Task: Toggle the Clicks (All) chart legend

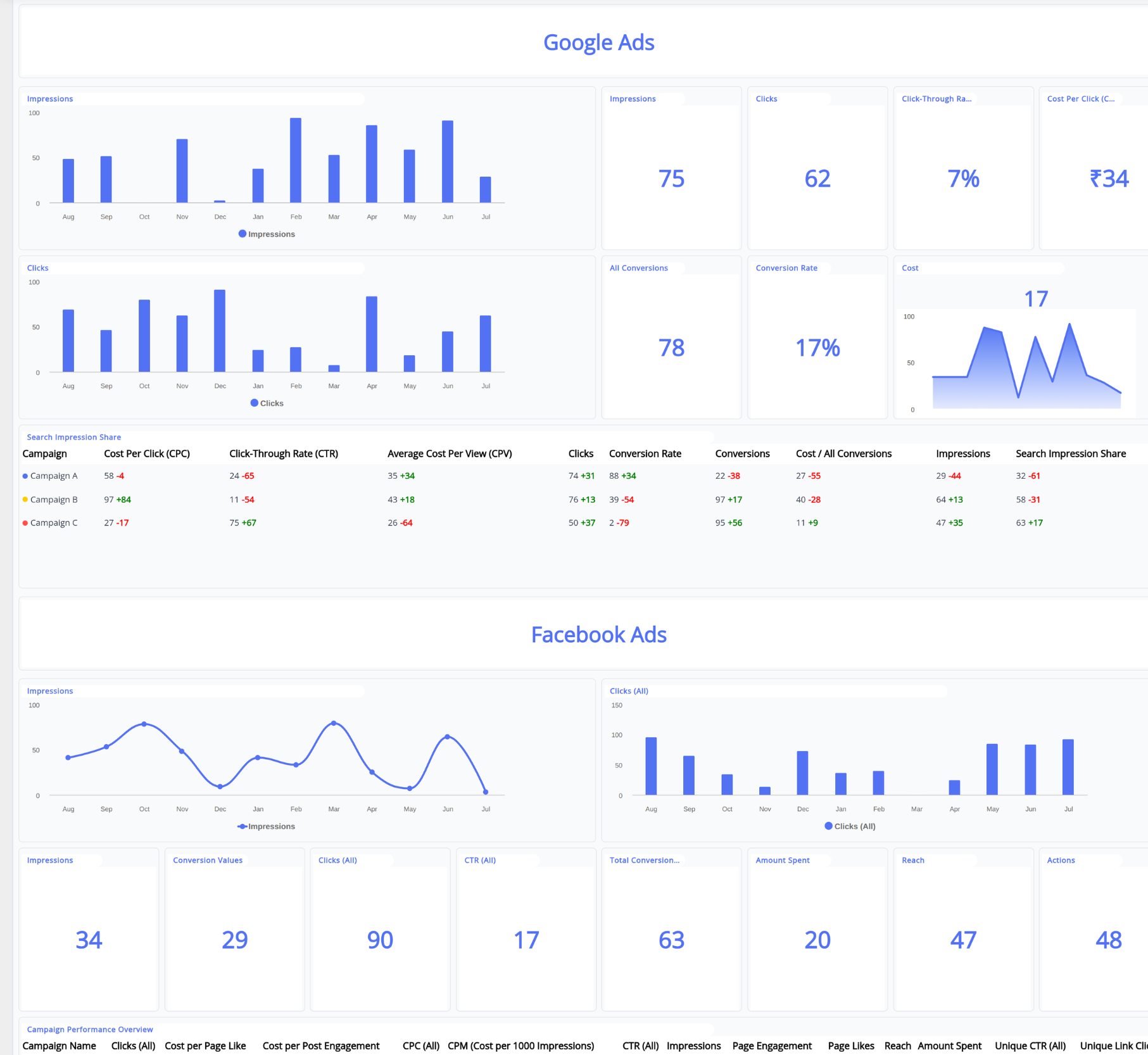Action: pyautogui.click(x=850, y=826)
